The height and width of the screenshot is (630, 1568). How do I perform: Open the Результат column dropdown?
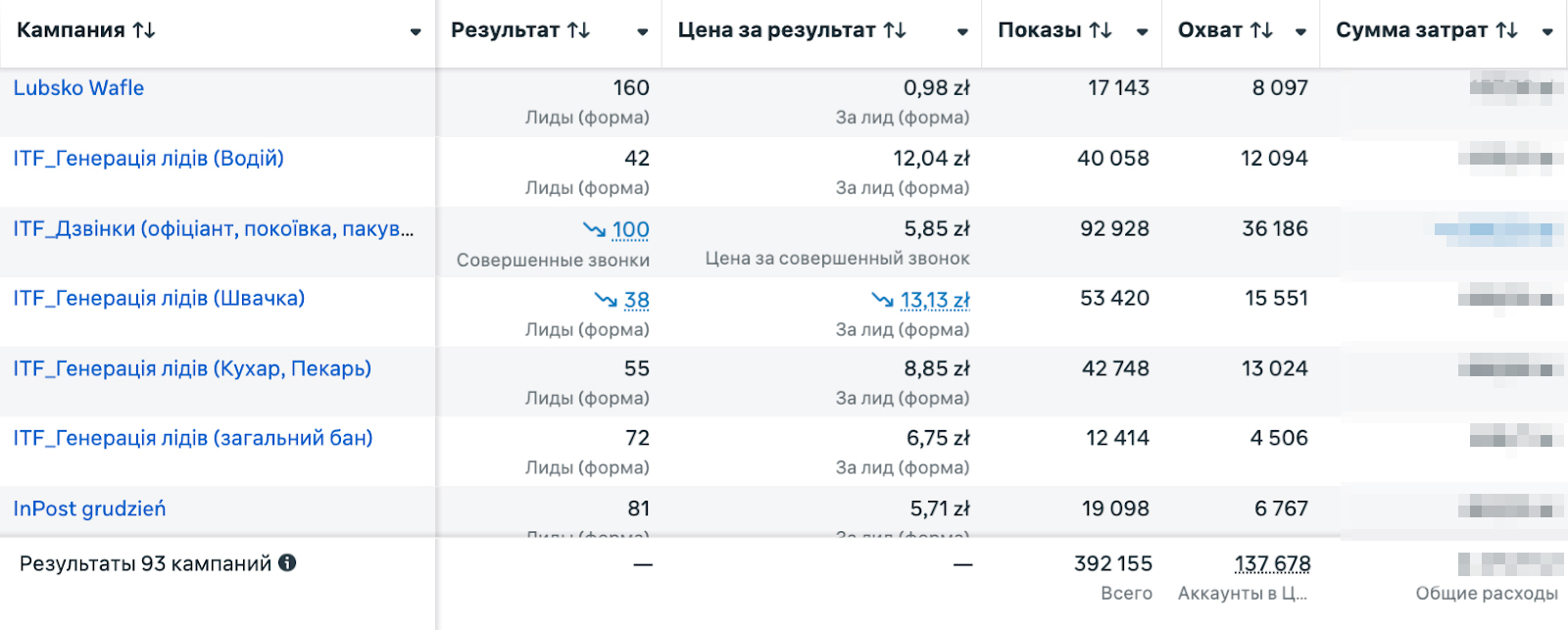click(x=644, y=32)
